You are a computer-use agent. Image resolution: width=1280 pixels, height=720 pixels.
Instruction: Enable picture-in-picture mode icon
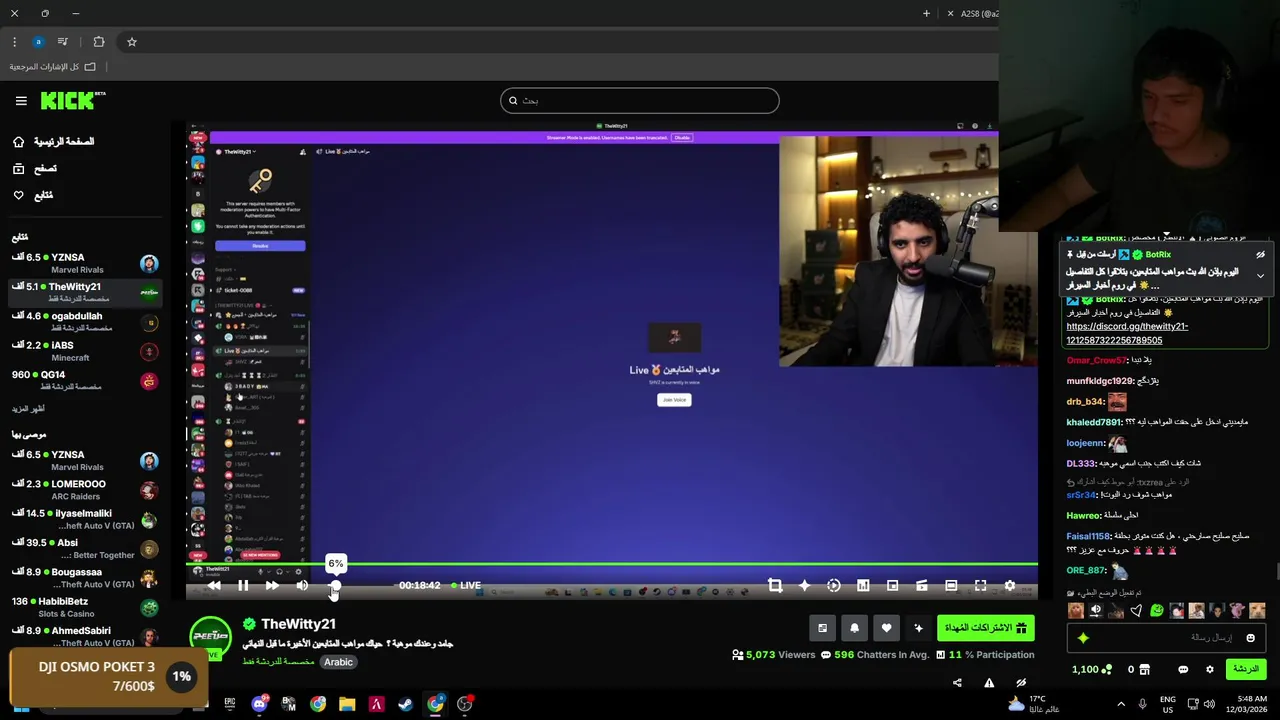(x=892, y=585)
